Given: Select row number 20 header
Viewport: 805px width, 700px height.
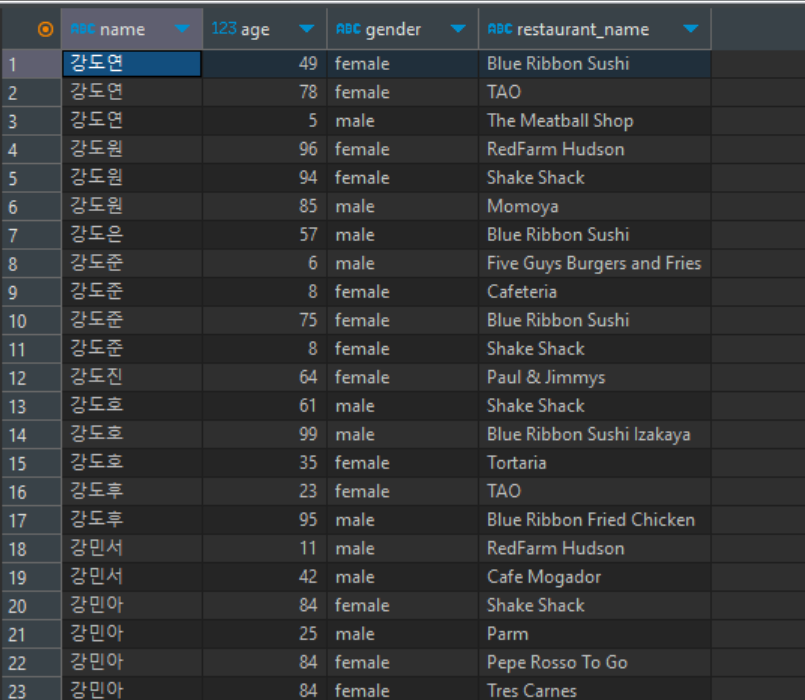Looking at the screenshot, I should (31, 606).
